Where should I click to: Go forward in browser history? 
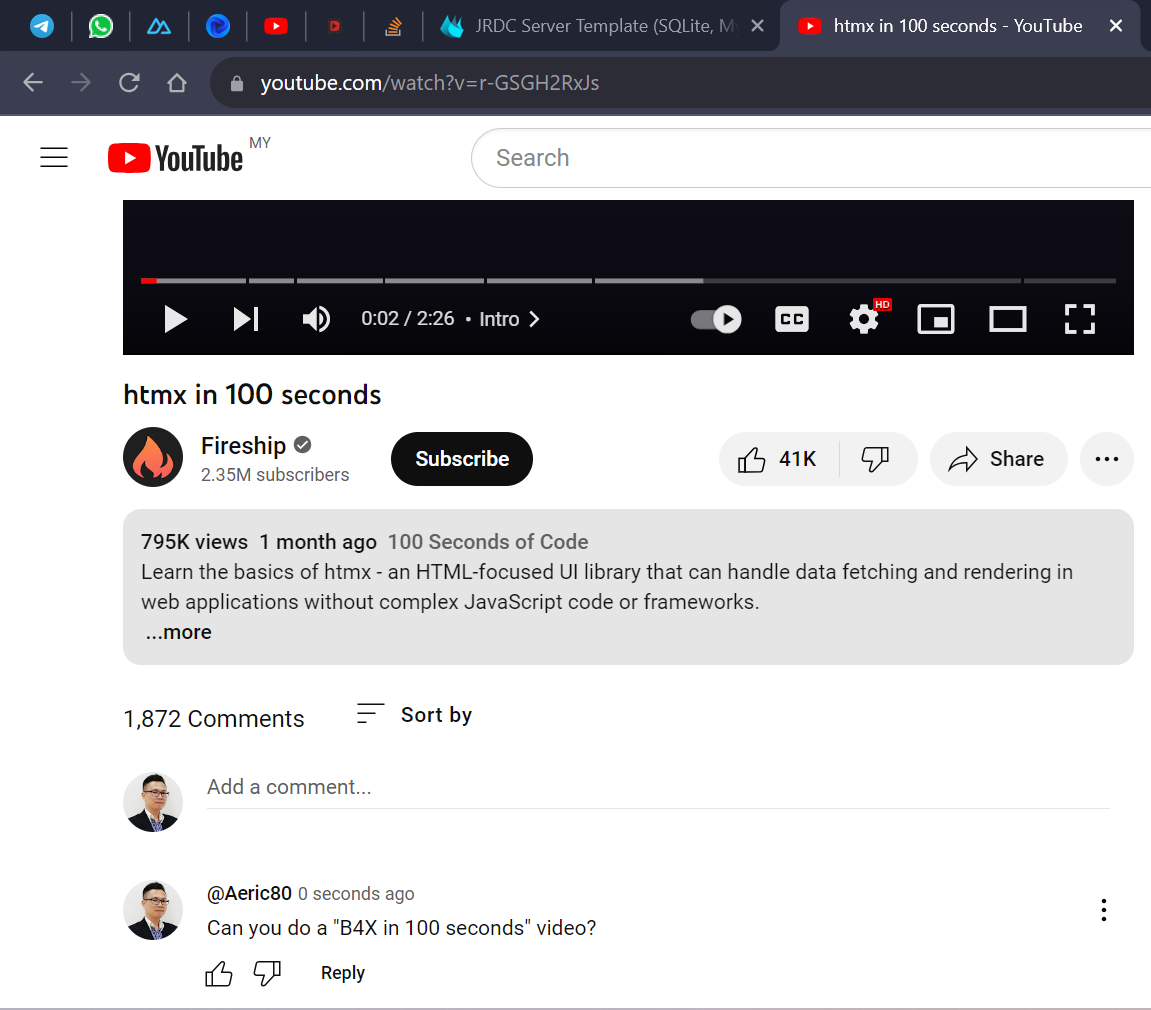click(81, 82)
